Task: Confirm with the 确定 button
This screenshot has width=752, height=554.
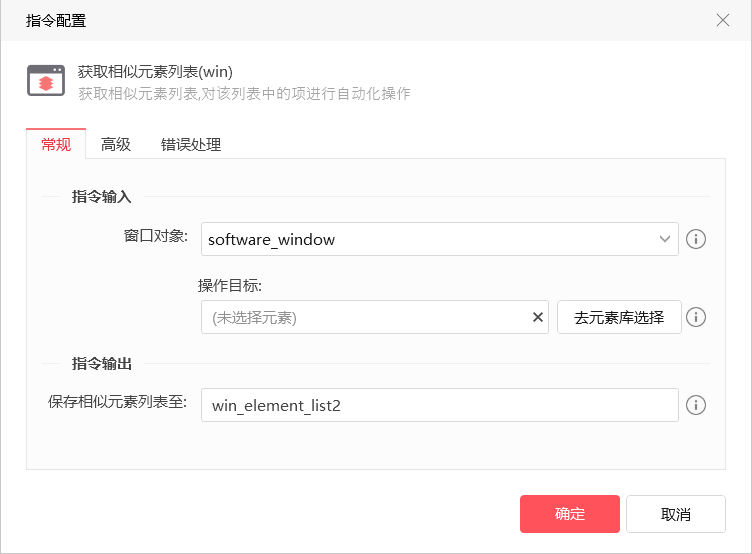Action: 570,514
